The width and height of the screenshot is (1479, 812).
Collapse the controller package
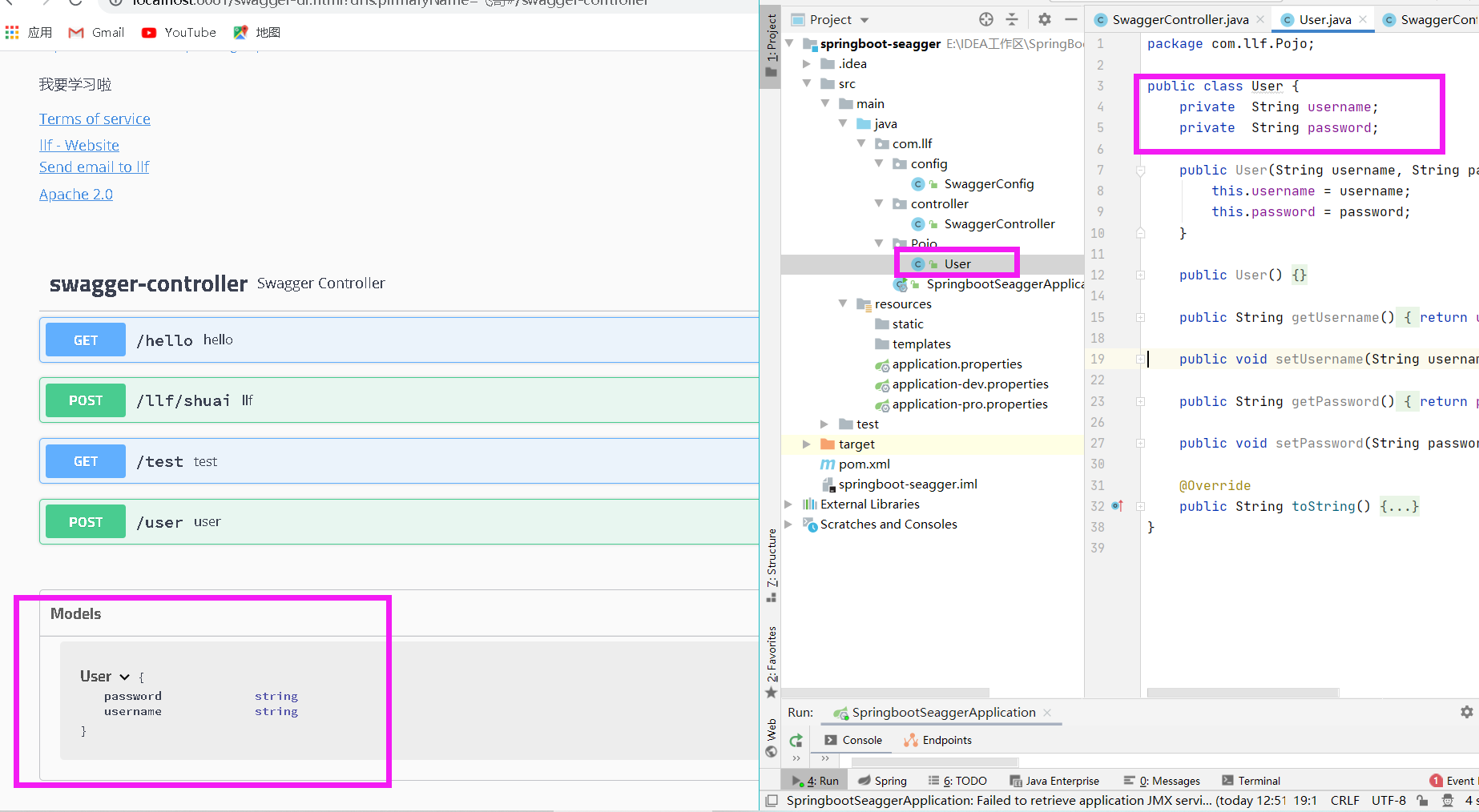pos(879,203)
